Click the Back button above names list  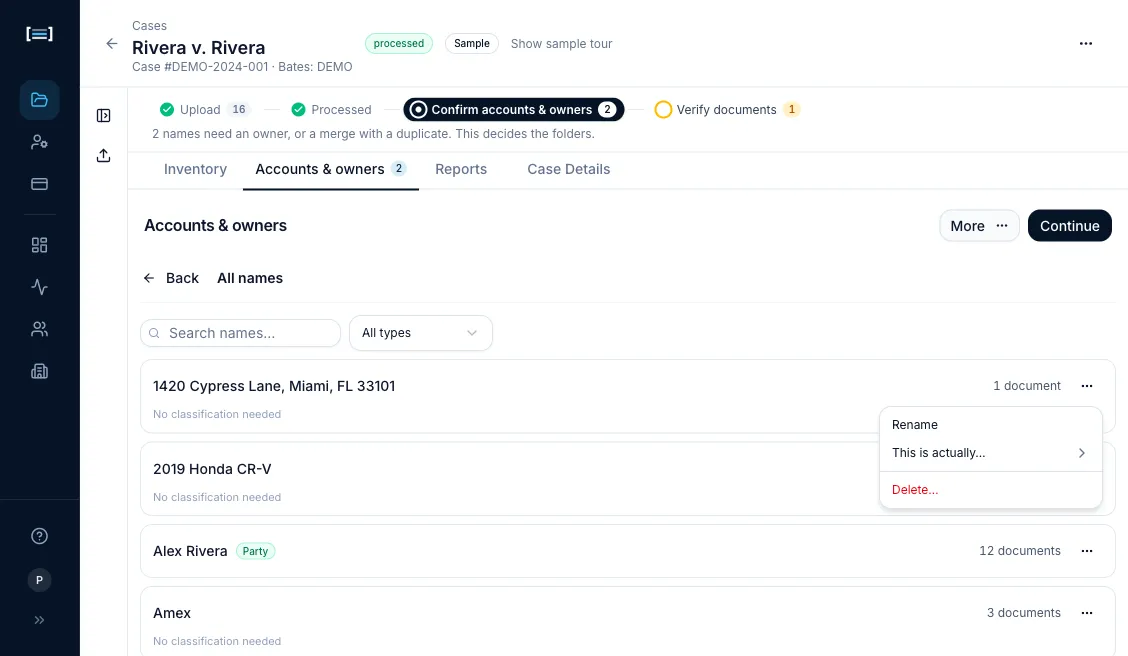tap(171, 278)
